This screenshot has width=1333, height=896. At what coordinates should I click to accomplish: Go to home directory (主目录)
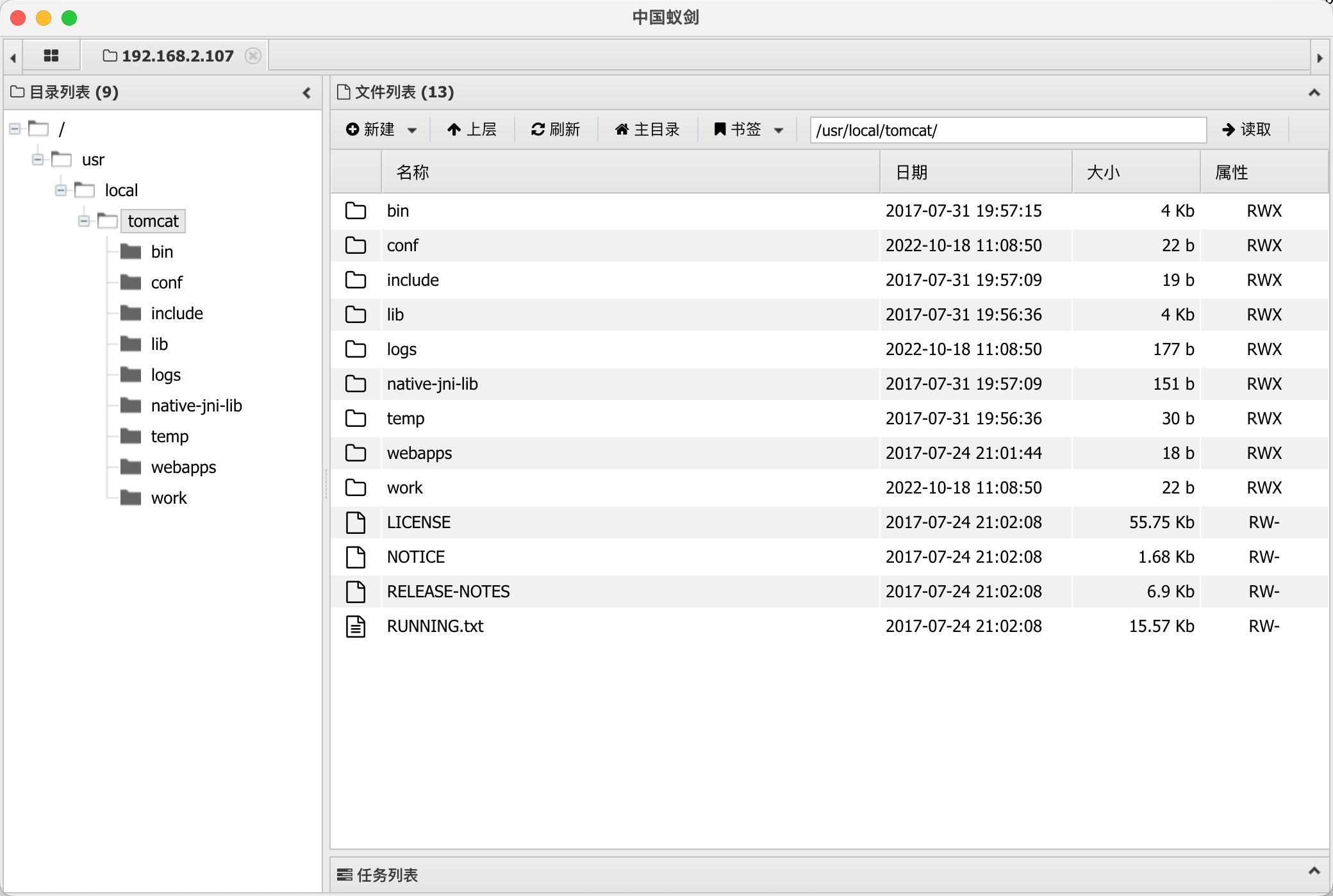[647, 129]
